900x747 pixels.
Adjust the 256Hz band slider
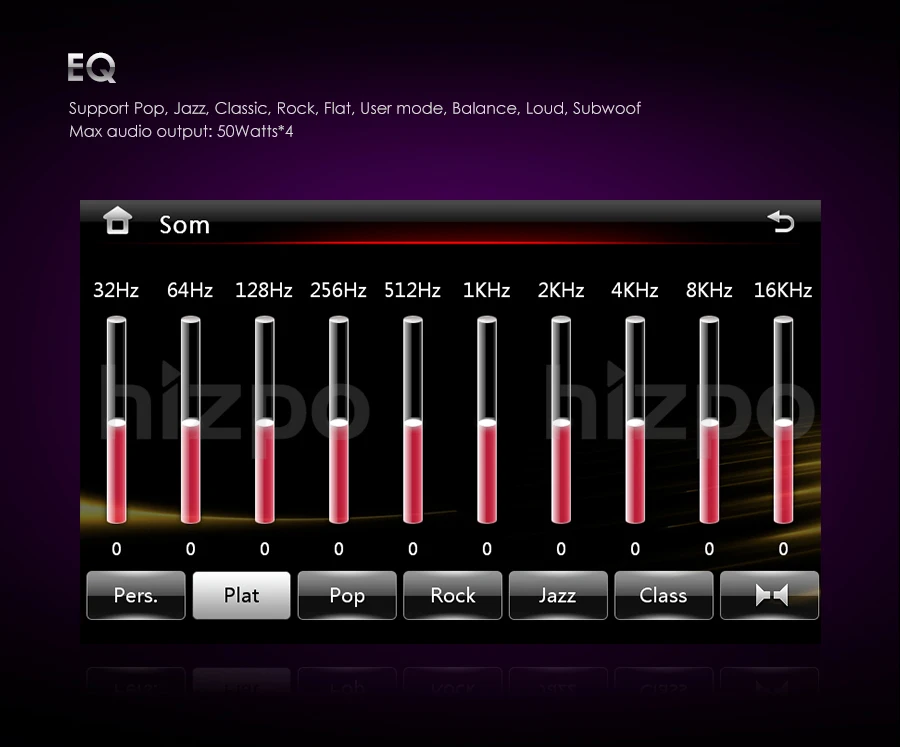pyautogui.click(x=339, y=420)
